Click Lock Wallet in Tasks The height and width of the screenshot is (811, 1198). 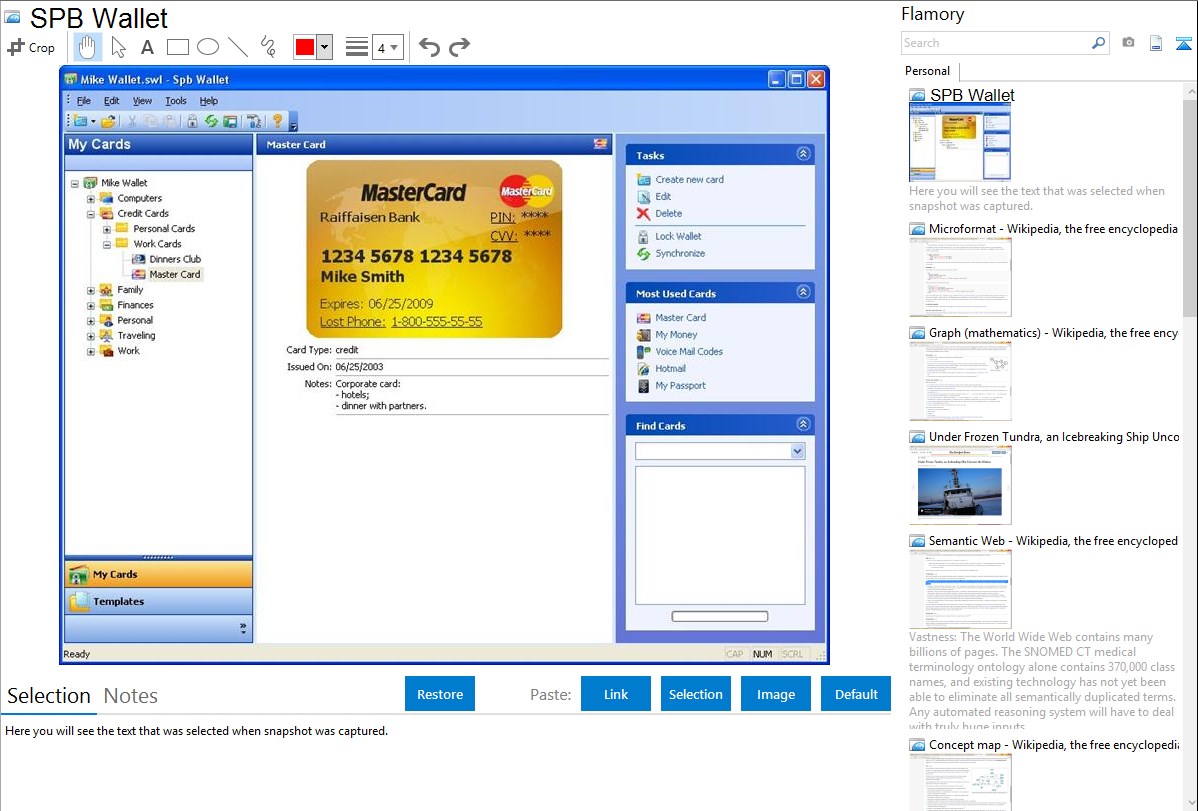tap(678, 236)
